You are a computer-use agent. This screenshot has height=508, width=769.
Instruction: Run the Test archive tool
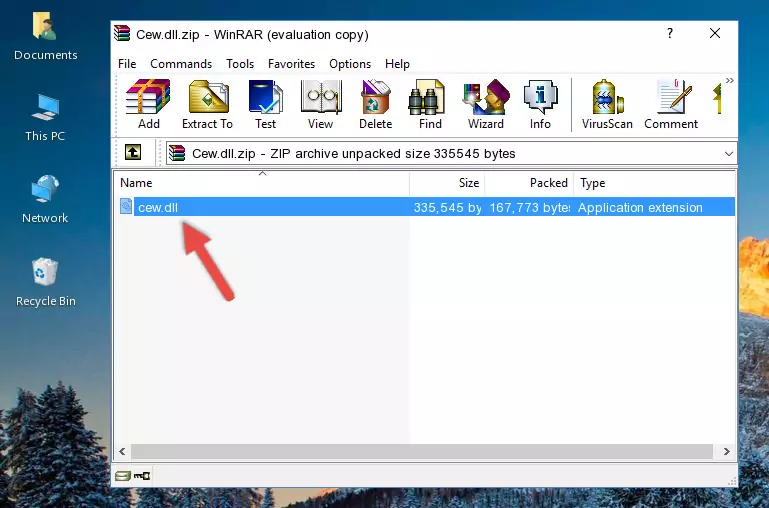point(265,104)
